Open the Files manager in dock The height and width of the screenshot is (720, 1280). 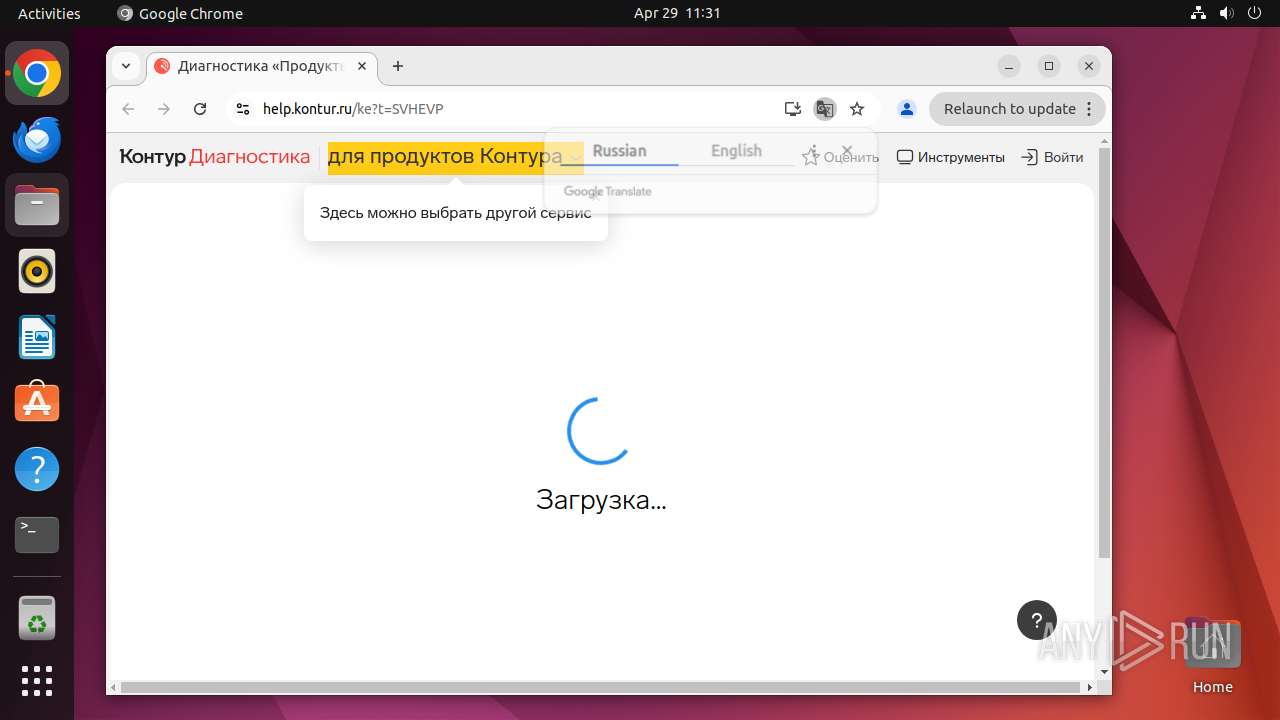(37, 205)
